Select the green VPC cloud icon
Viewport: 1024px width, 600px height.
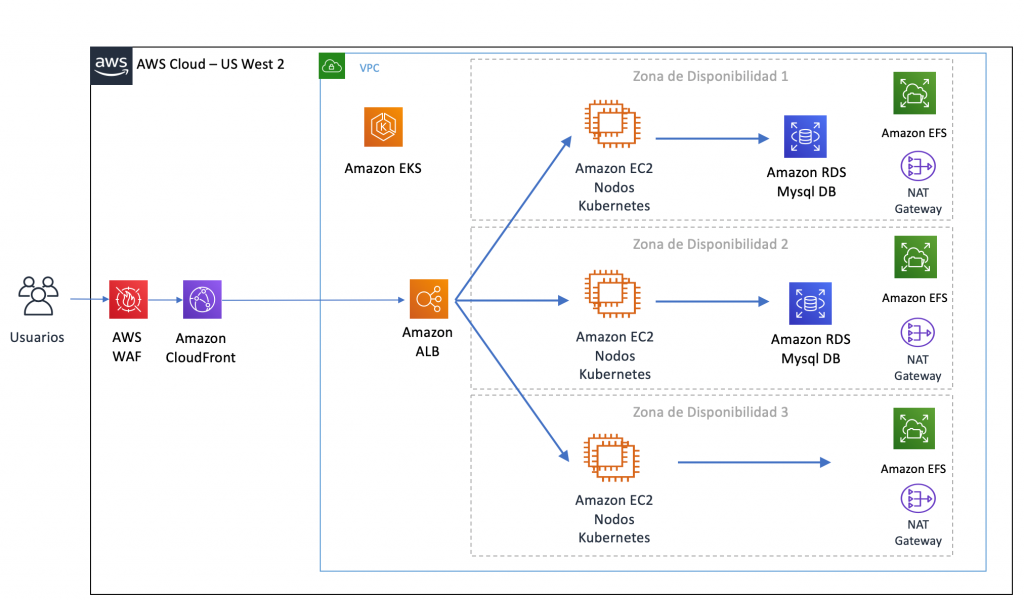332,67
